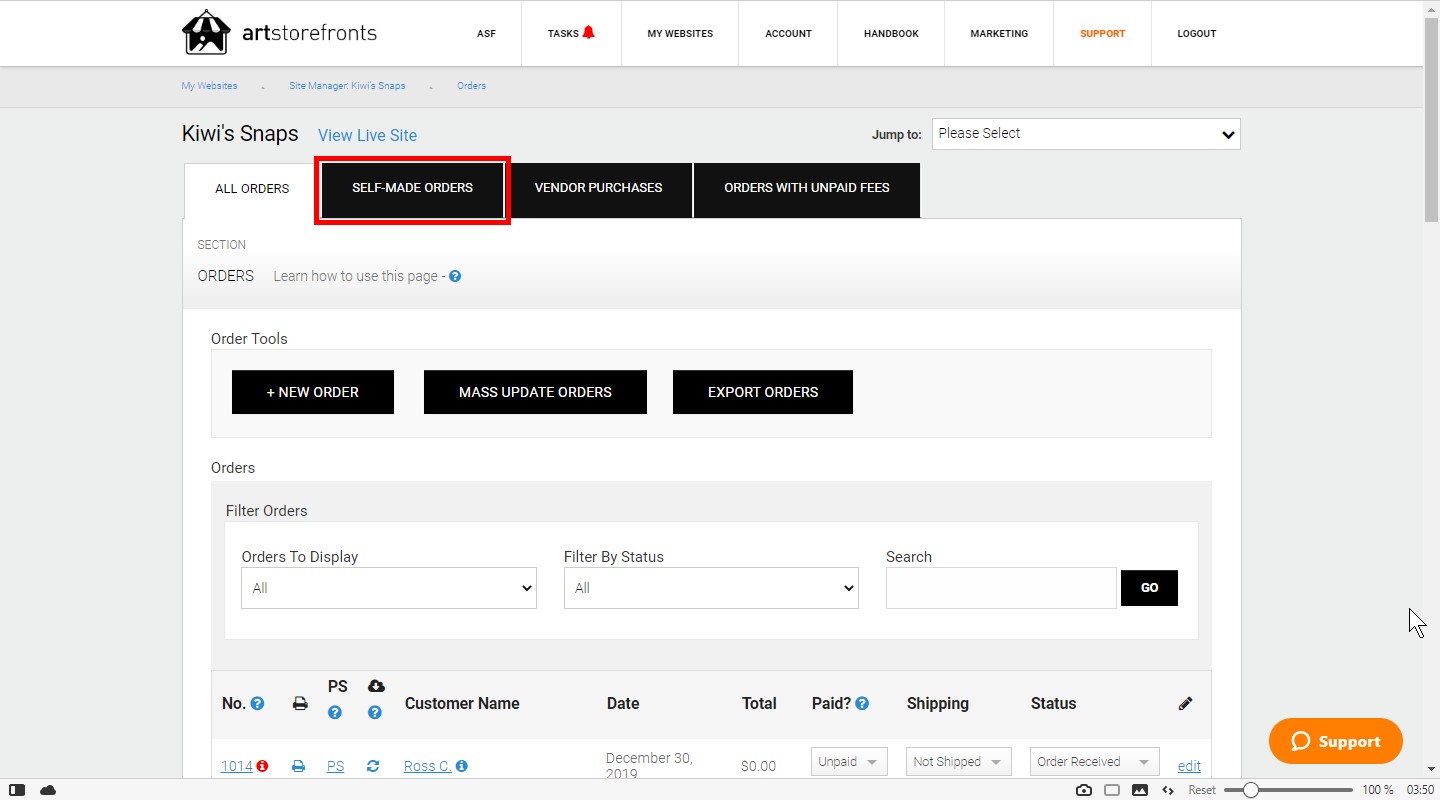This screenshot has width=1440, height=800.
Task: Open help beside 'Learn how to use this page'
Action: click(x=455, y=276)
